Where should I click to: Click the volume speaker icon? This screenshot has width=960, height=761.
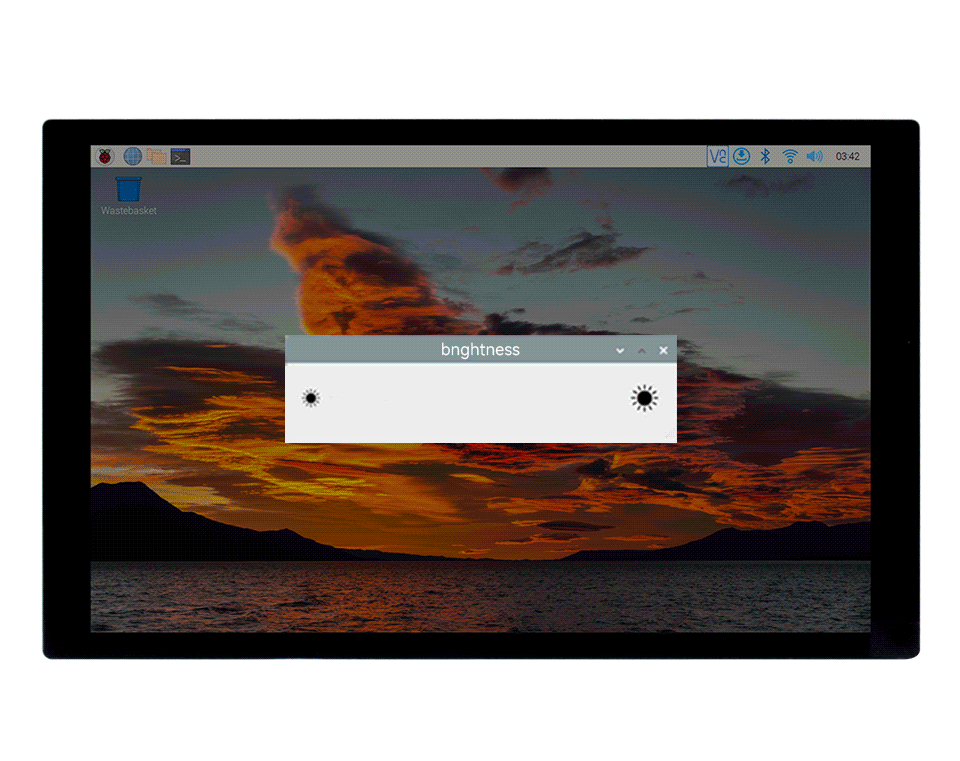(x=814, y=156)
